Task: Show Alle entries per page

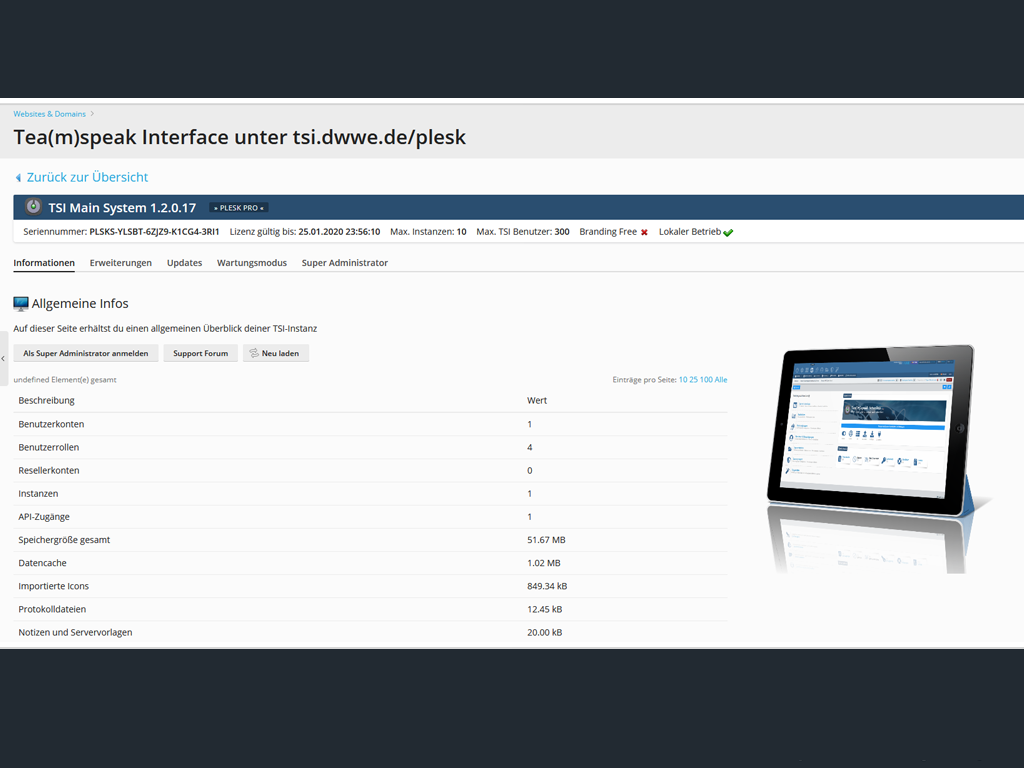Action: [x=721, y=379]
